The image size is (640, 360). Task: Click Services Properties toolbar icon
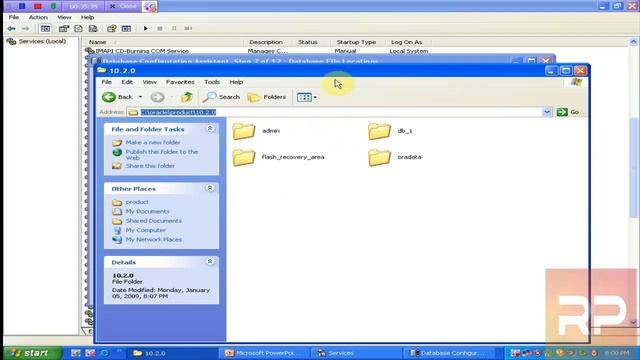click(64, 29)
